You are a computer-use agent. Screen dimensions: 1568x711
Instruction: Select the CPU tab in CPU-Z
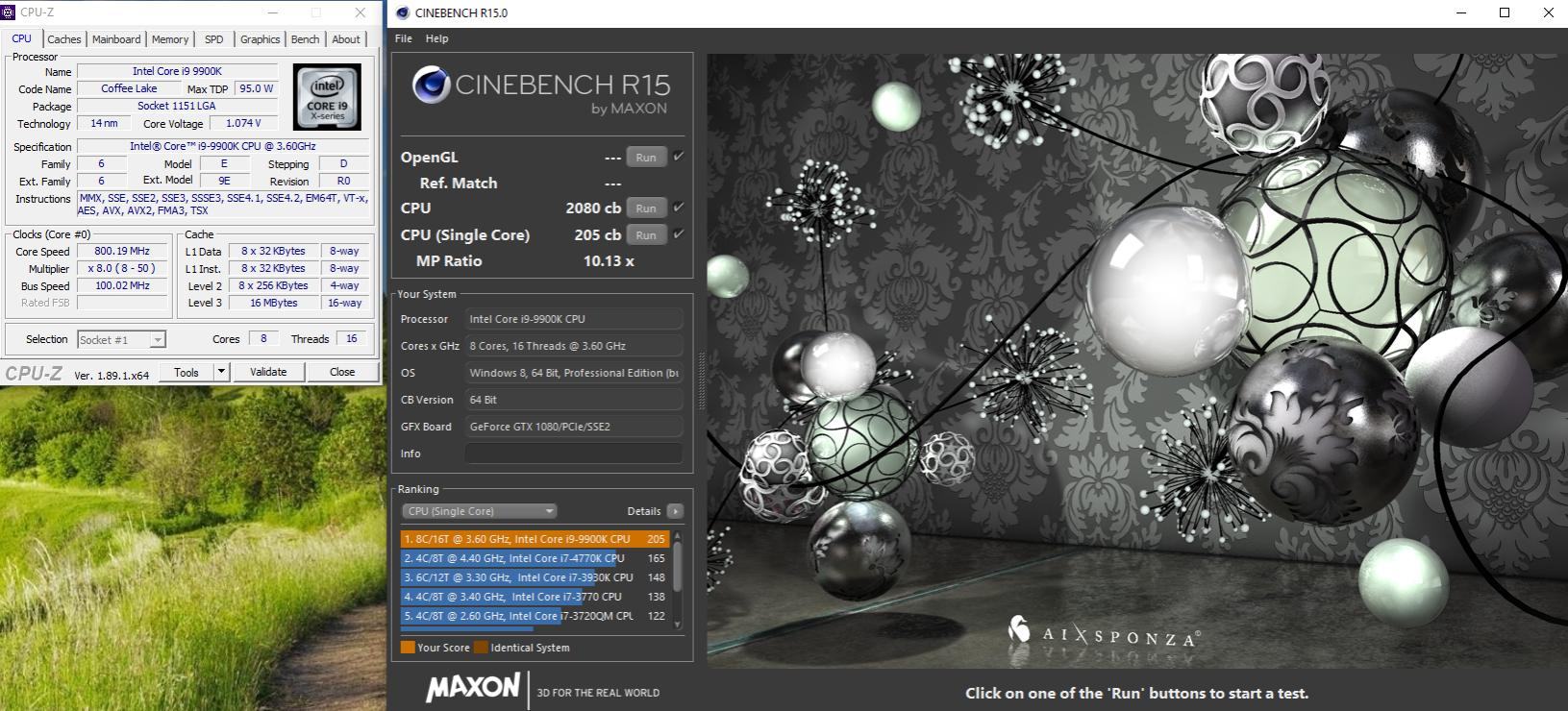[x=21, y=38]
